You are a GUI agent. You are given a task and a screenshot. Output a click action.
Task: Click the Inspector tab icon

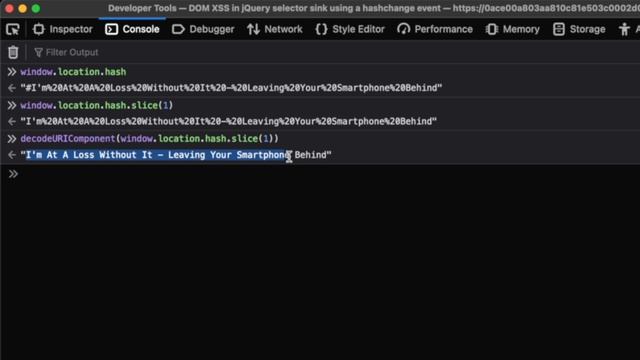[39, 29]
